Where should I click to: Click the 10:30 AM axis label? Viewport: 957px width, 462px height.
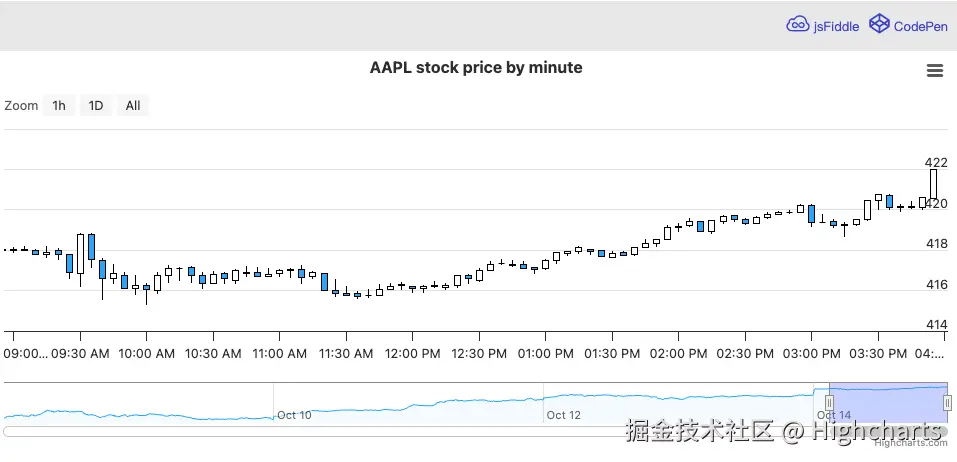tap(213, 353)
